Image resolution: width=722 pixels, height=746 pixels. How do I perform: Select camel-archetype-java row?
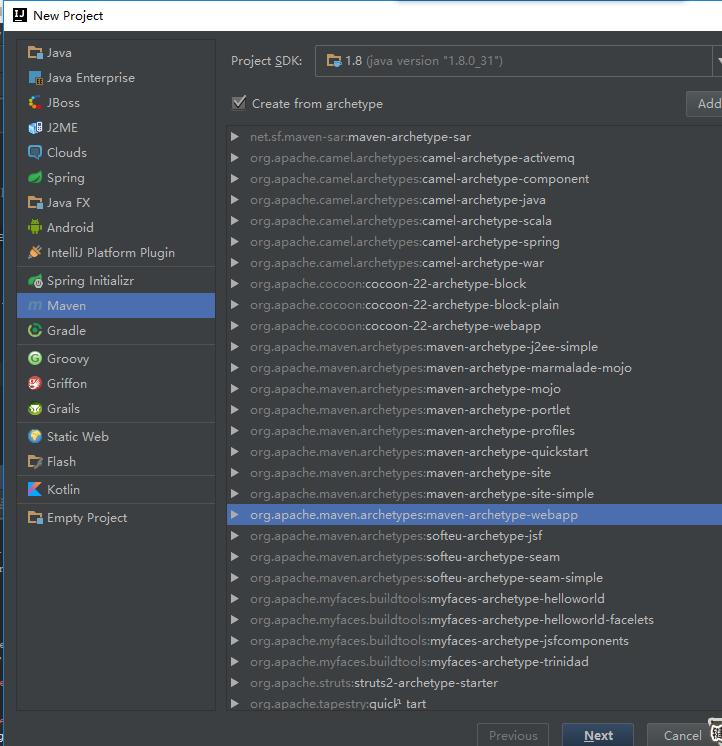474,200
